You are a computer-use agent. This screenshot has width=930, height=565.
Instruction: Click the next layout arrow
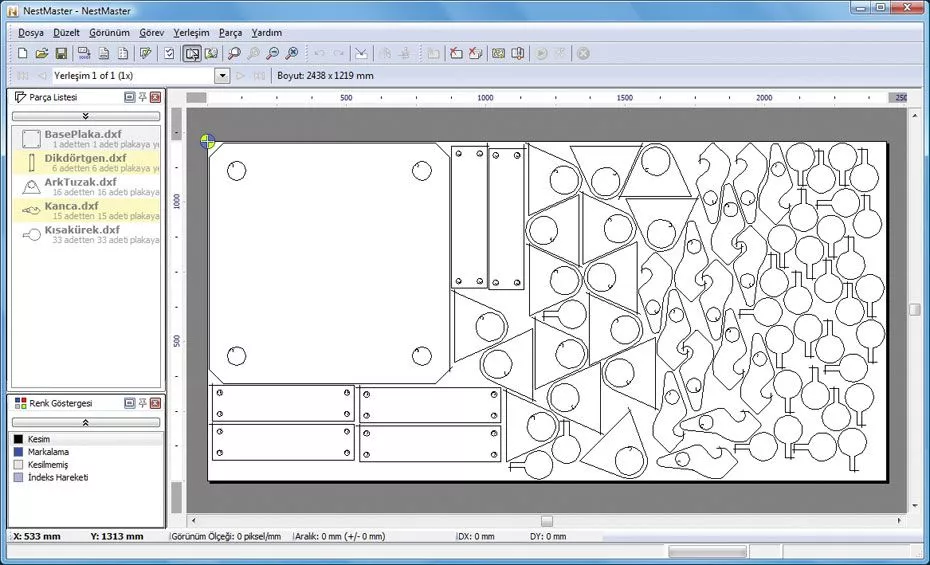tap(240, 75)
